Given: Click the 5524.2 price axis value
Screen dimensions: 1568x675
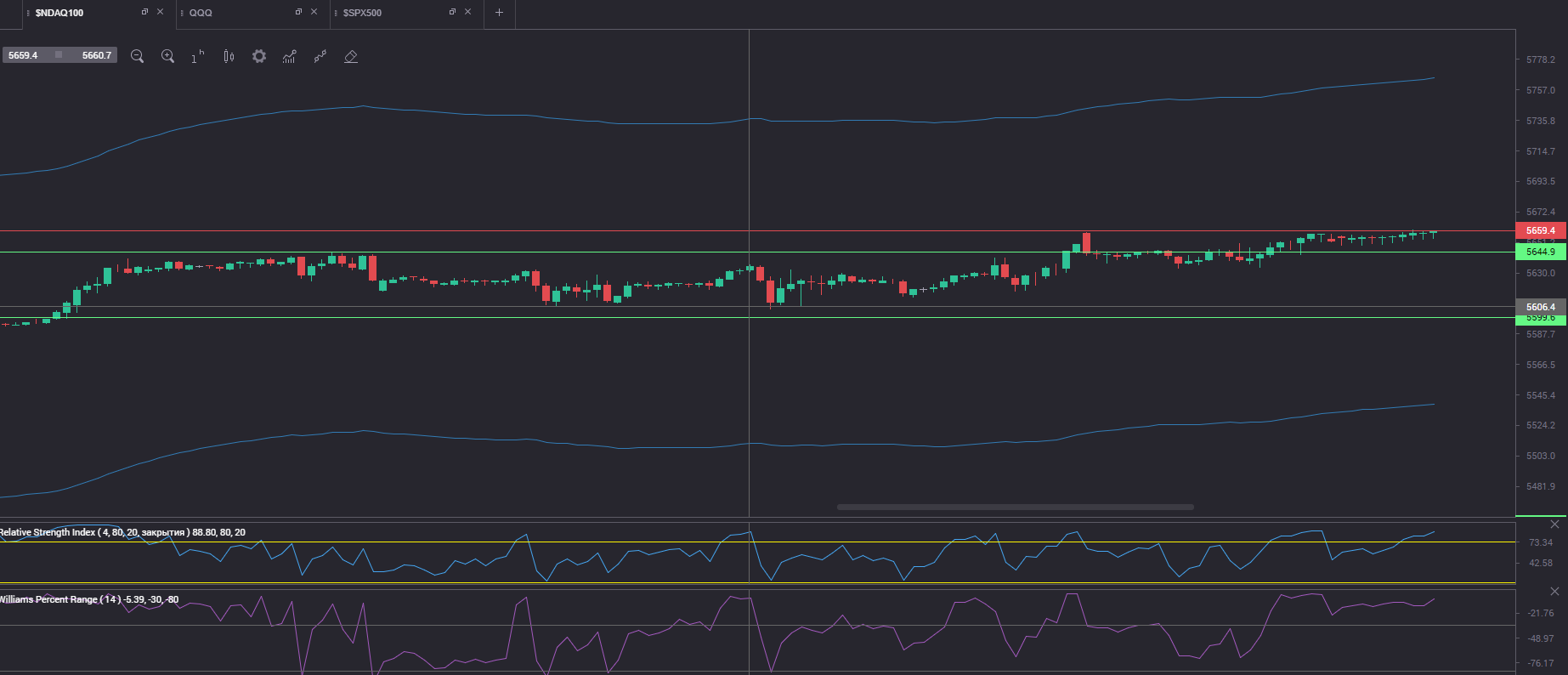Looking at the screenshot, I should [x=1540, y=425].
